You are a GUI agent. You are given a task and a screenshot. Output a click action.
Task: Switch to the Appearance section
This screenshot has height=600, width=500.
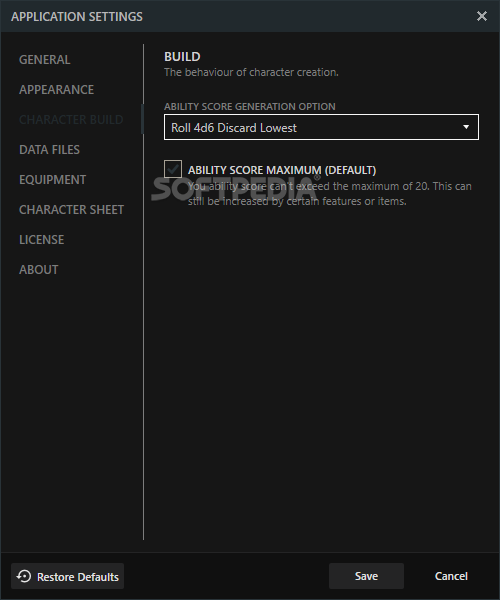pos(57,90)
